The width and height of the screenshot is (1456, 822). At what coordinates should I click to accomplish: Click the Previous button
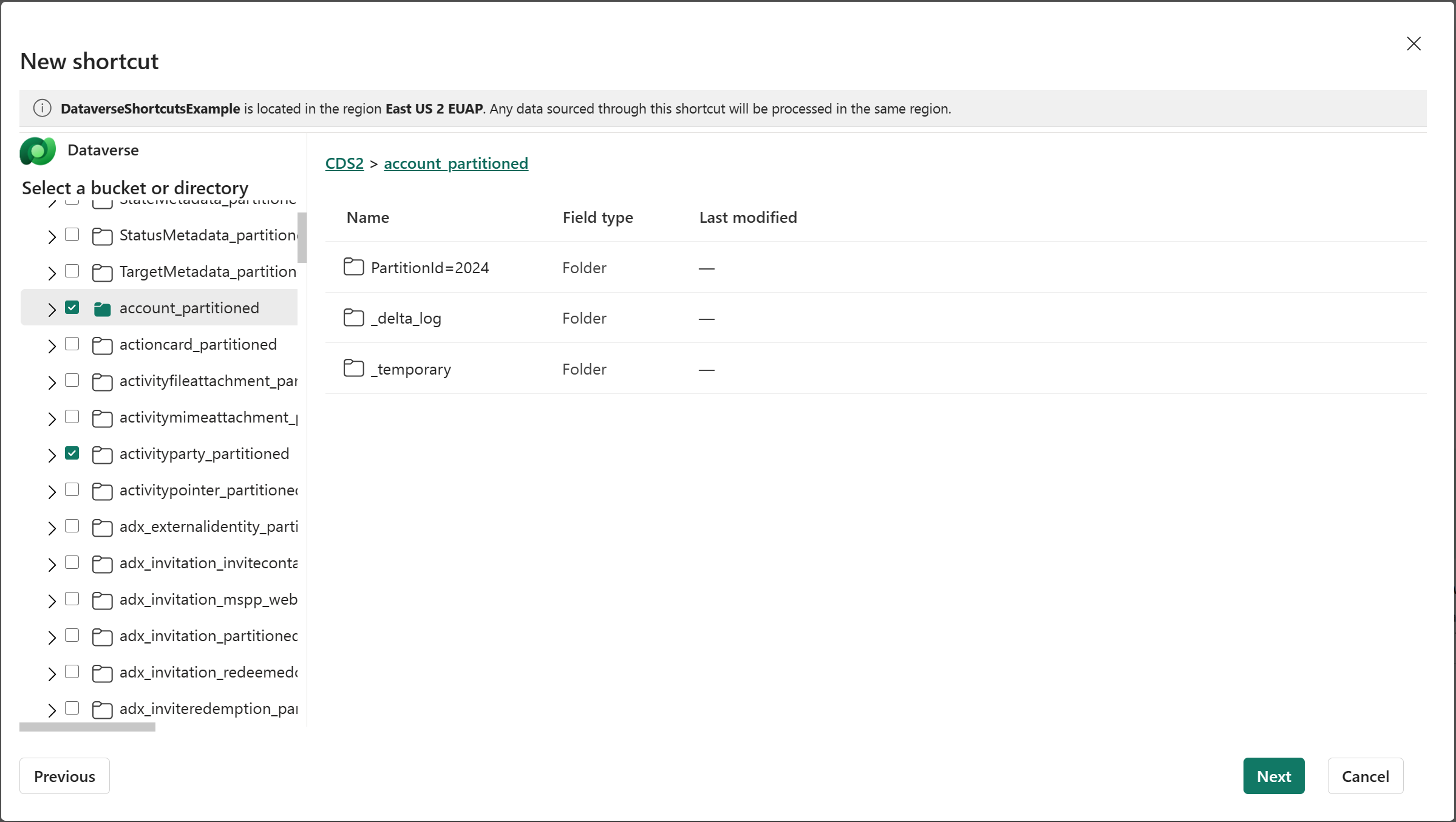(x=64, y=776)
